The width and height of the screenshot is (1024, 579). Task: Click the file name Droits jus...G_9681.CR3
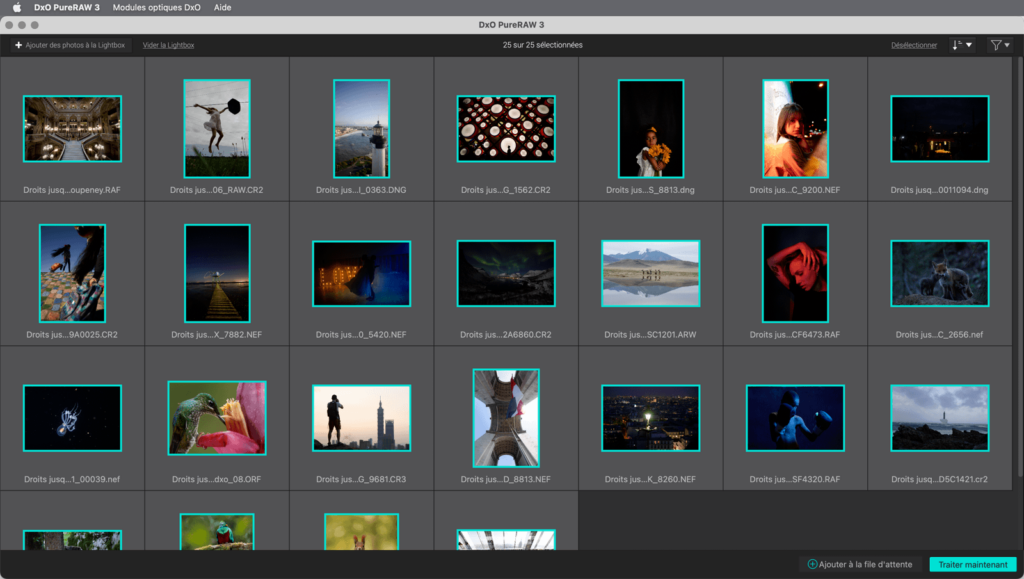pos(361,479)
